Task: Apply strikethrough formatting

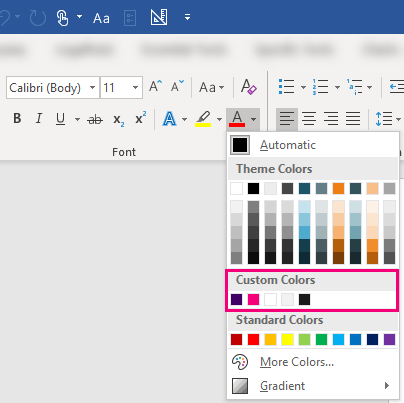Action: point(95,119)
